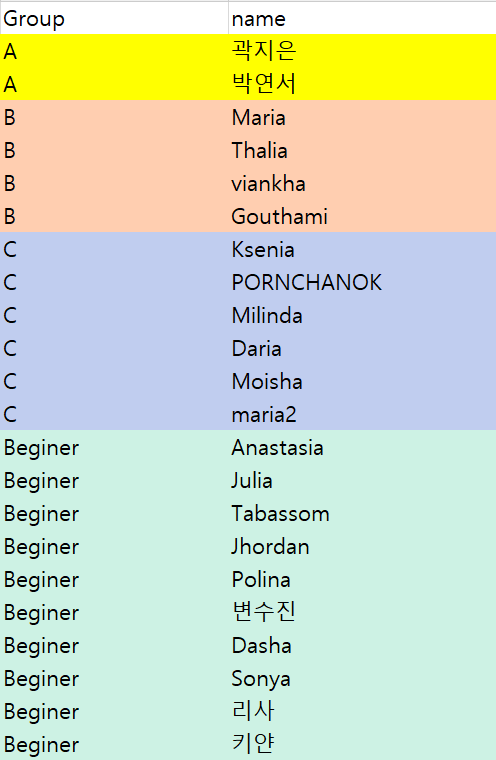Select the Gouthami name cell
496x760 pixels.
pyautogui.click(x=362, y=216)
